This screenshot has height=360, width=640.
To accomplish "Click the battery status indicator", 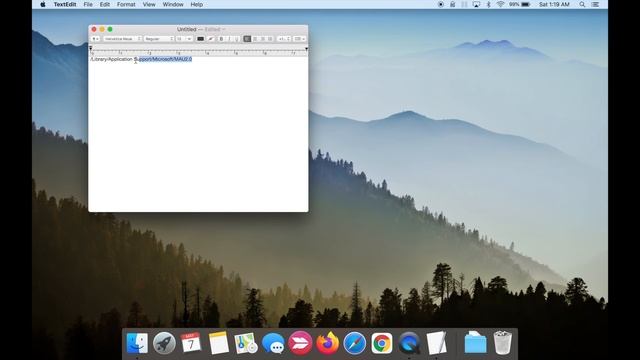I will tap(519, 4).
